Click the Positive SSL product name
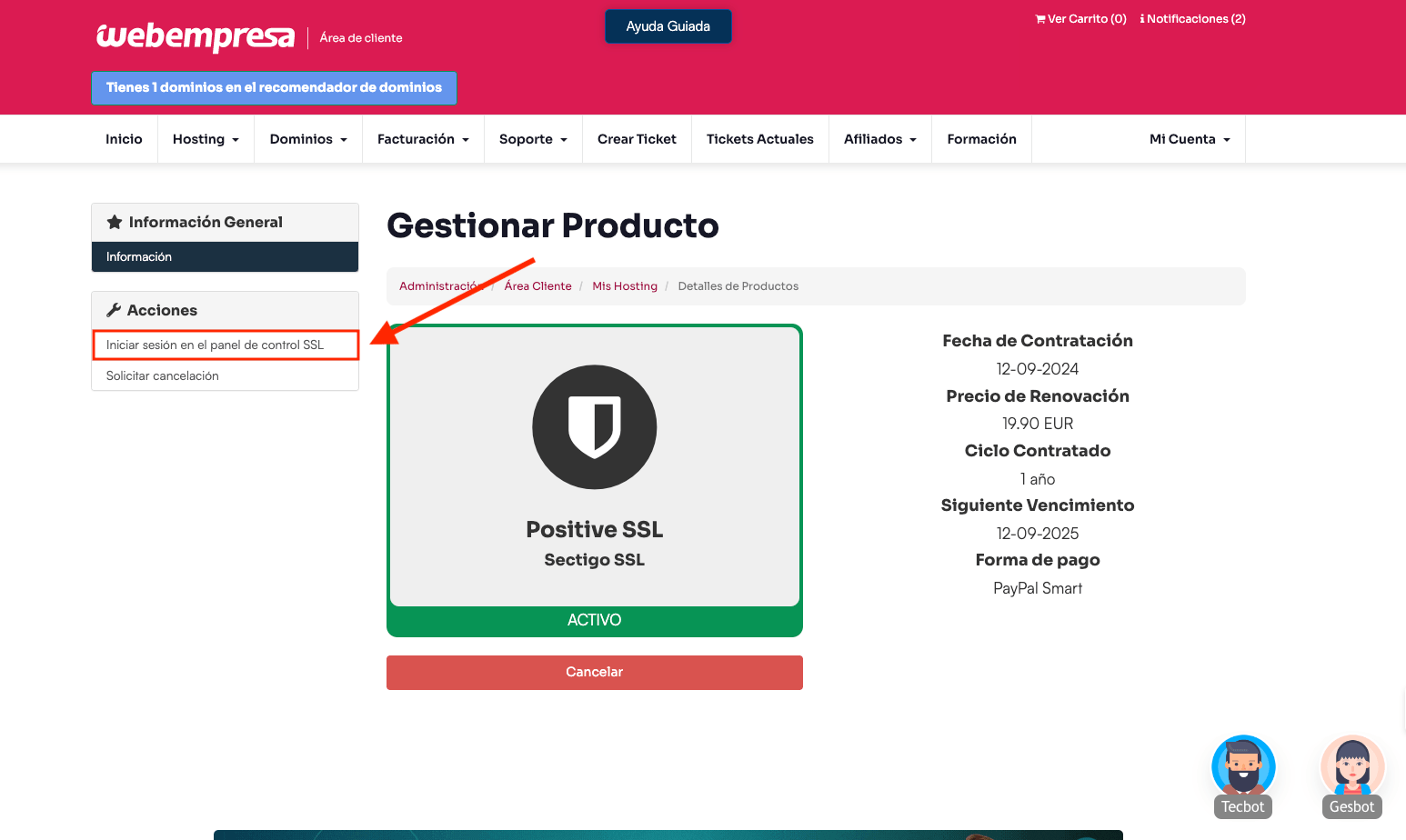 [x=595, y=529]
